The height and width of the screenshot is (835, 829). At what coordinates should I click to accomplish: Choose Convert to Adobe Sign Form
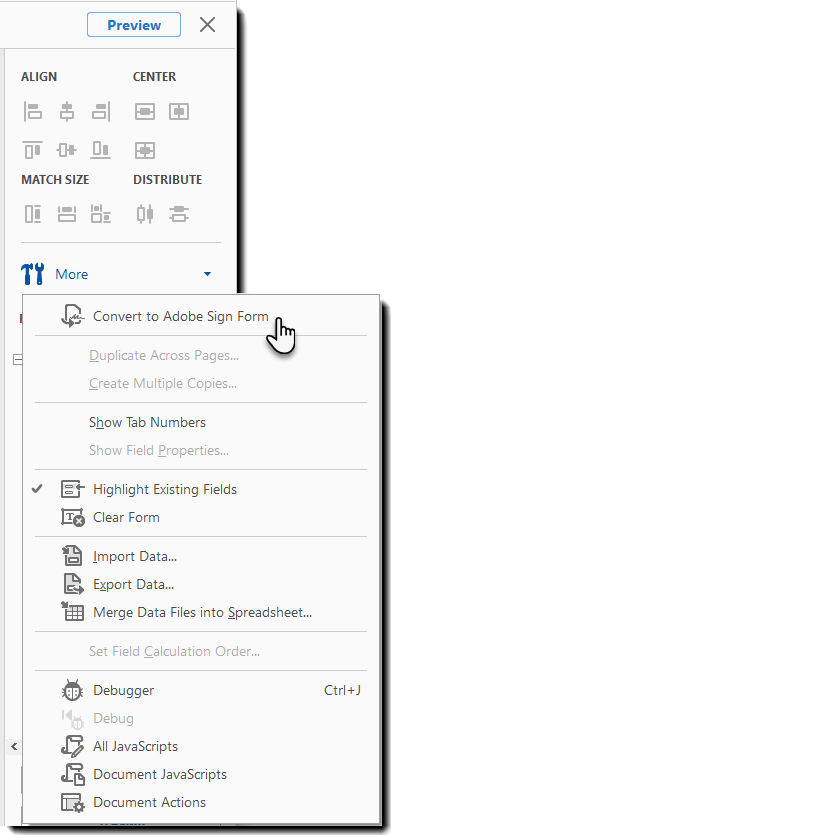click(181, 315)
